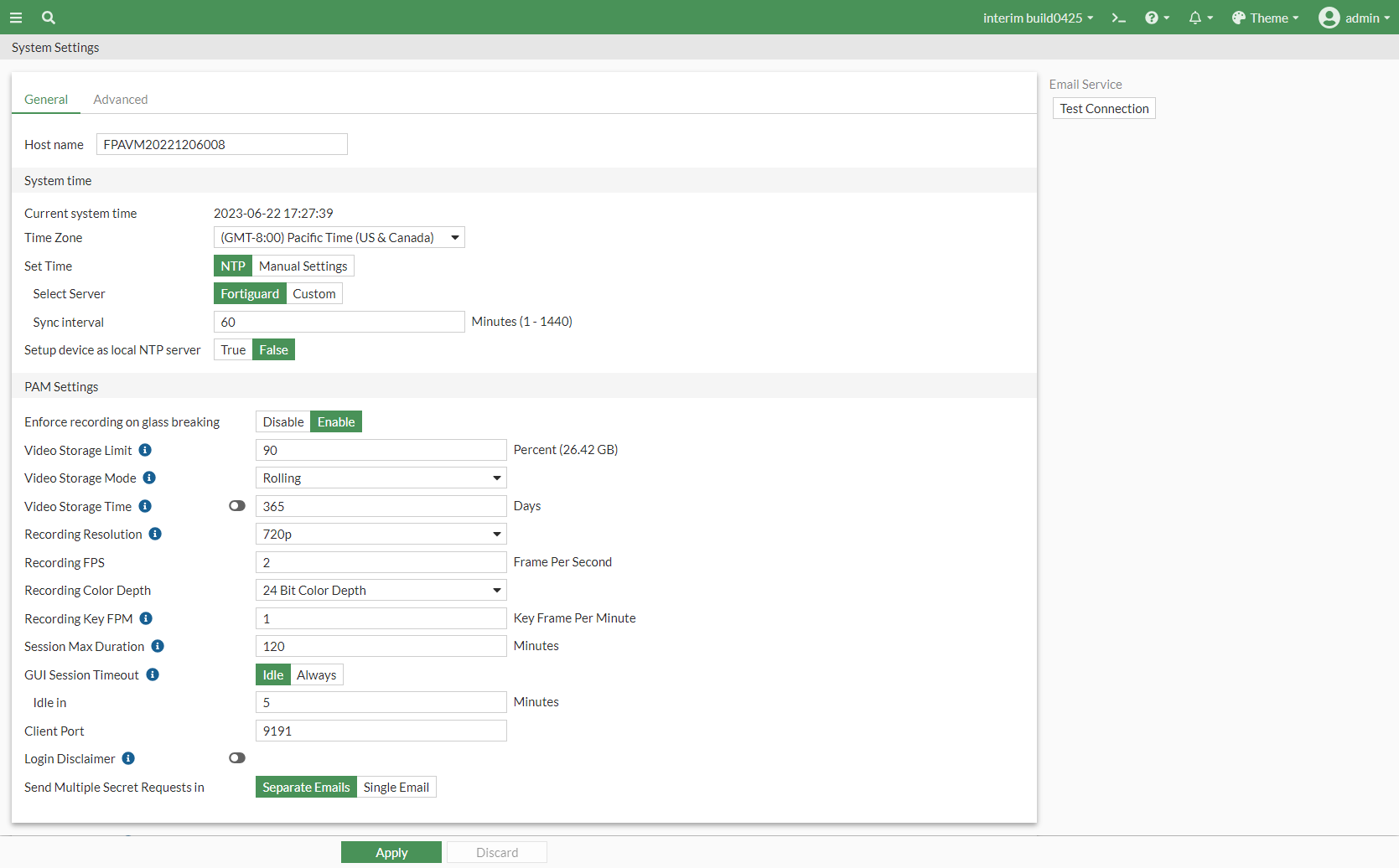The image size is (1399, 868).
Task: Open the Recording Resolution dropdown
Action: point(381,534)
